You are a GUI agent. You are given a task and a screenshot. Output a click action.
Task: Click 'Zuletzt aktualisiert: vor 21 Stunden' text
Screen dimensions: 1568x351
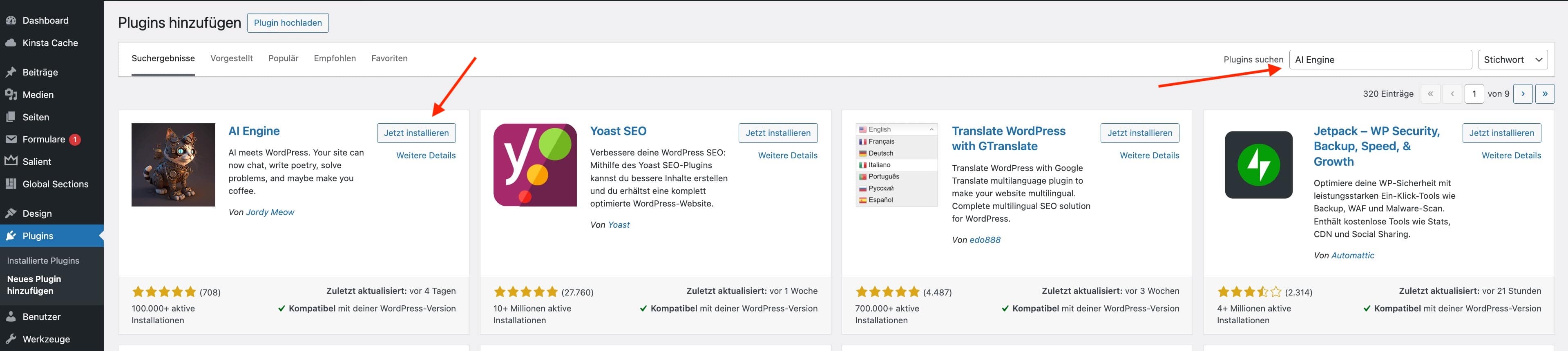point(1470,291)
